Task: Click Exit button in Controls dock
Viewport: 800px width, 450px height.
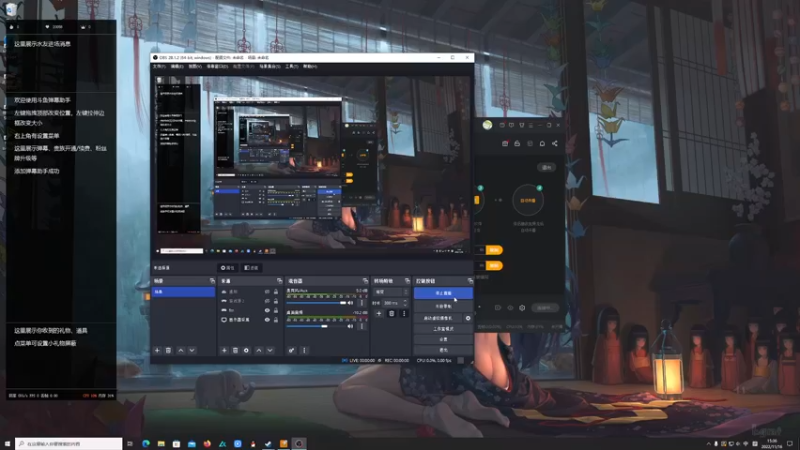Action: point(443,350)
